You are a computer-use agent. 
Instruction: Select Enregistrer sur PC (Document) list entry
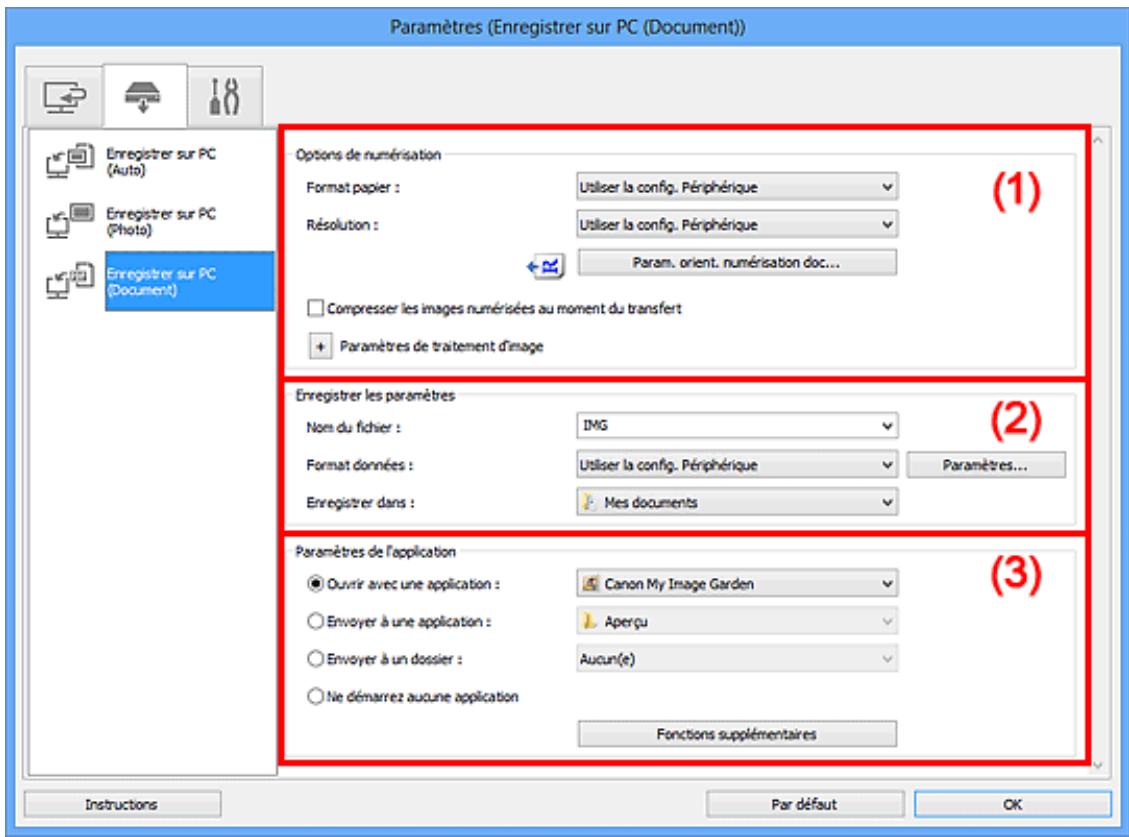click(189, 281)
